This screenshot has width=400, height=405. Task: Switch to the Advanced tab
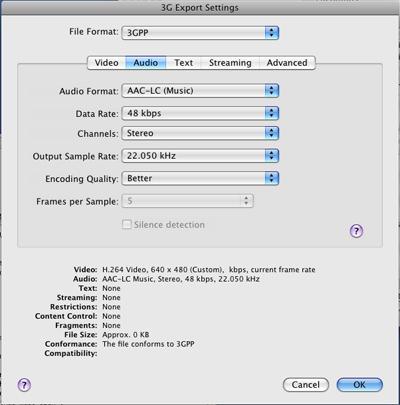287,63
